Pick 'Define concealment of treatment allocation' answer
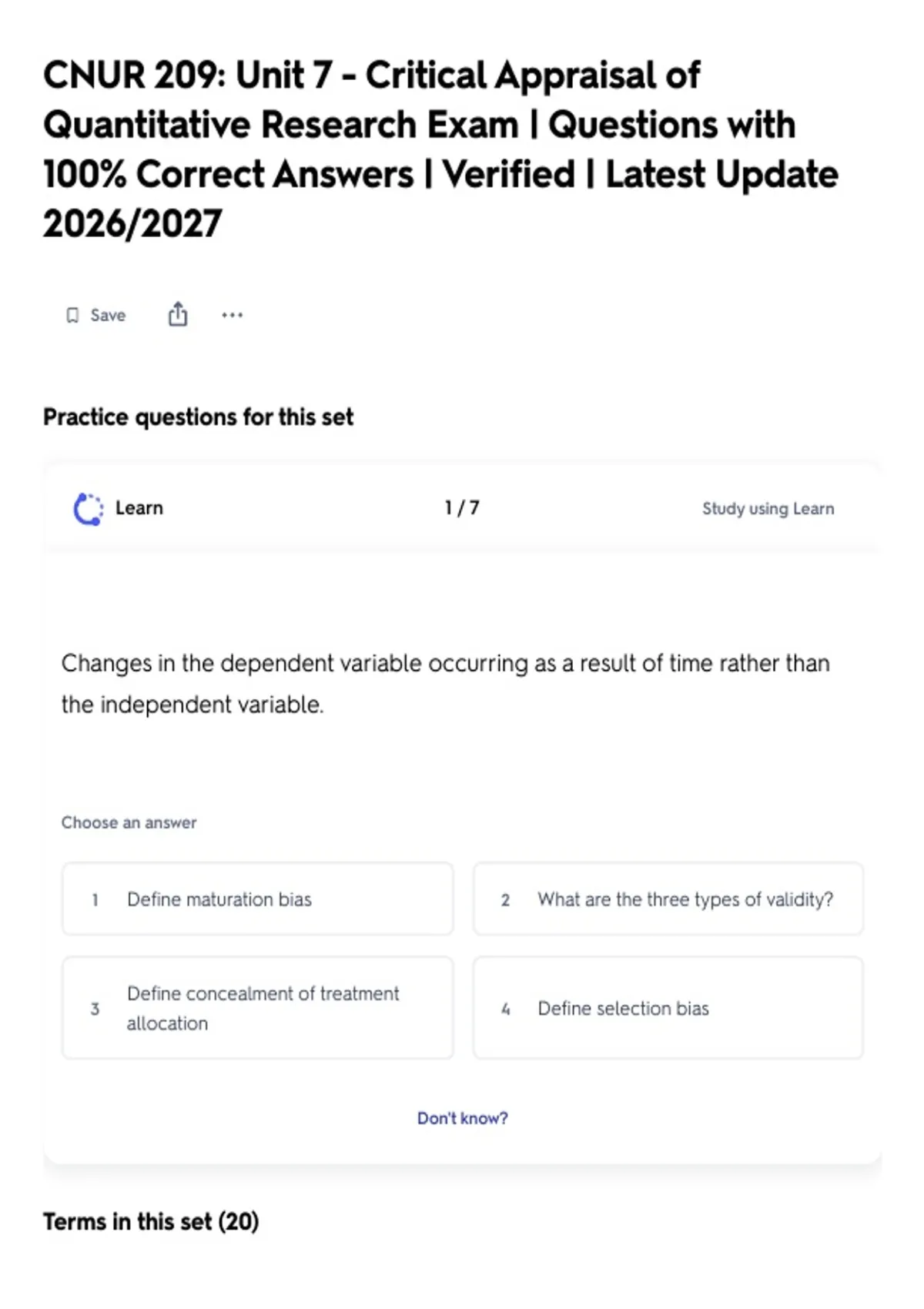This screenshot has height=1309, width=924. point(258,1008)
